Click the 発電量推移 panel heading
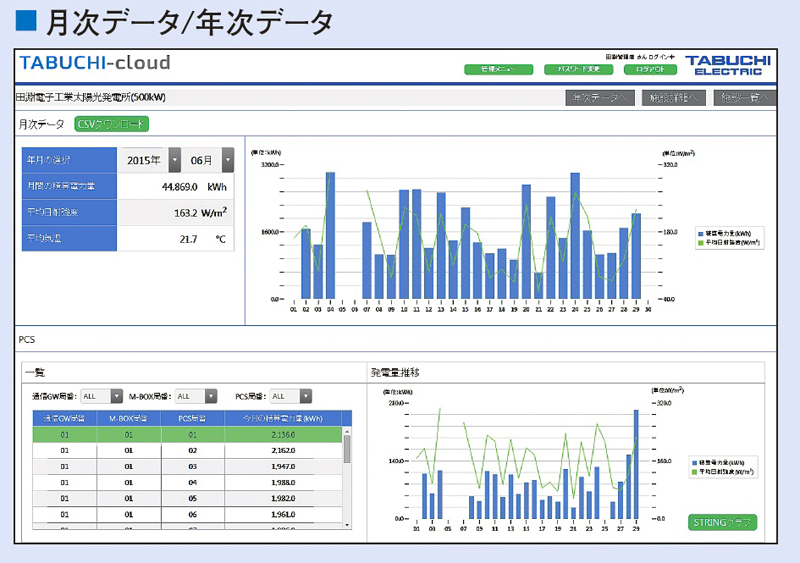Image resolution: width=800 pixels, height=563 pixels. pos(395,373)
